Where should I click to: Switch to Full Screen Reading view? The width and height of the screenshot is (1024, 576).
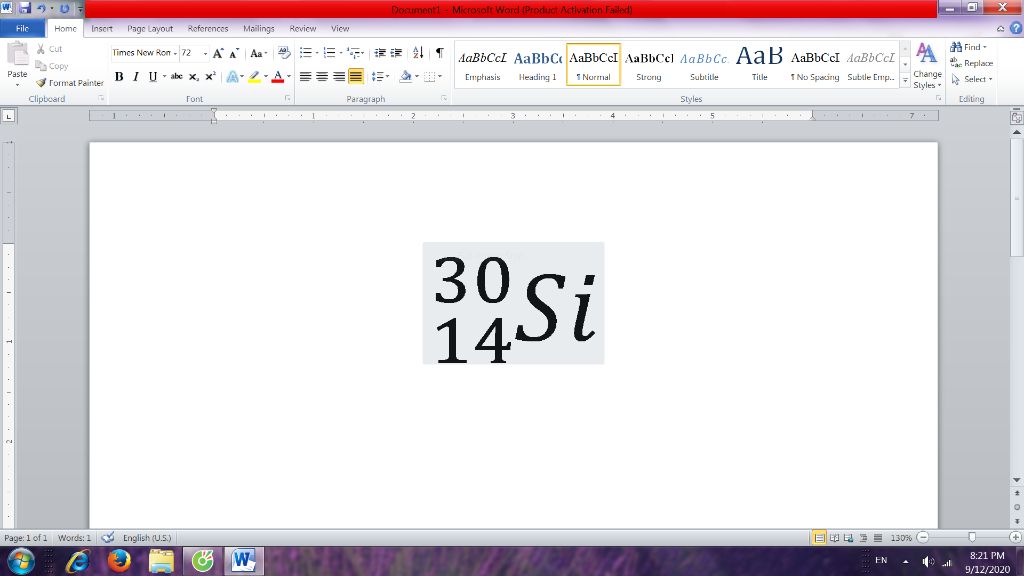(x=834, y=537)
